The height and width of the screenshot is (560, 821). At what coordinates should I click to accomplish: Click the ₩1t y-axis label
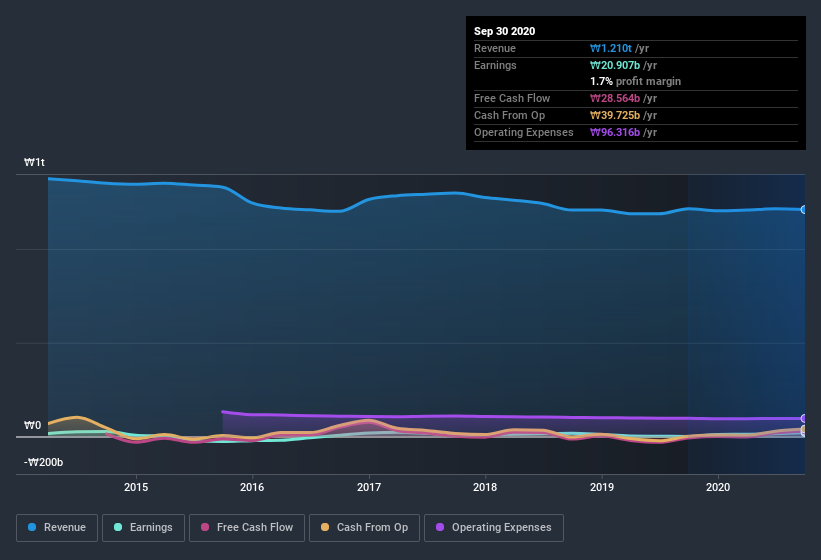click(x=35, y=162)
